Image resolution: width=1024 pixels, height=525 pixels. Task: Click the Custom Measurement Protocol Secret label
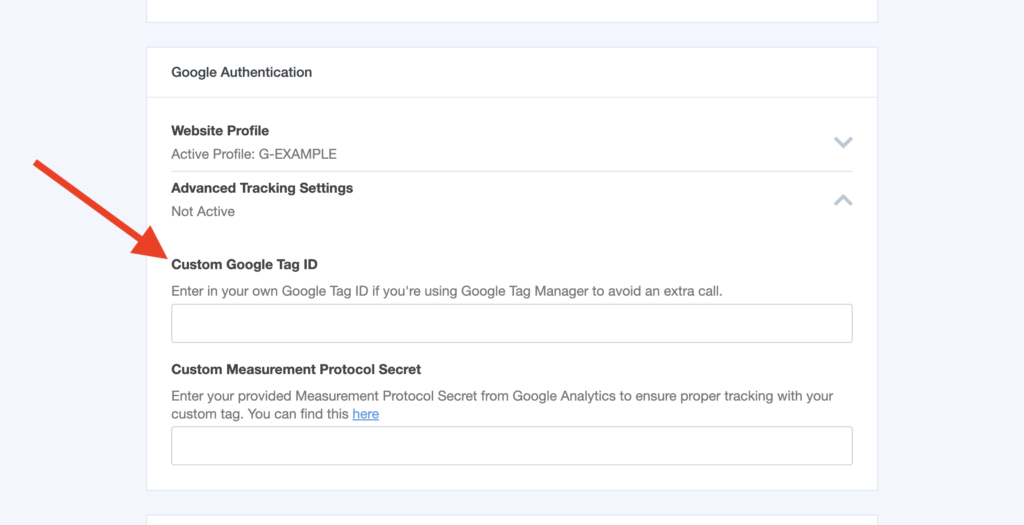[x=296, y=369]
